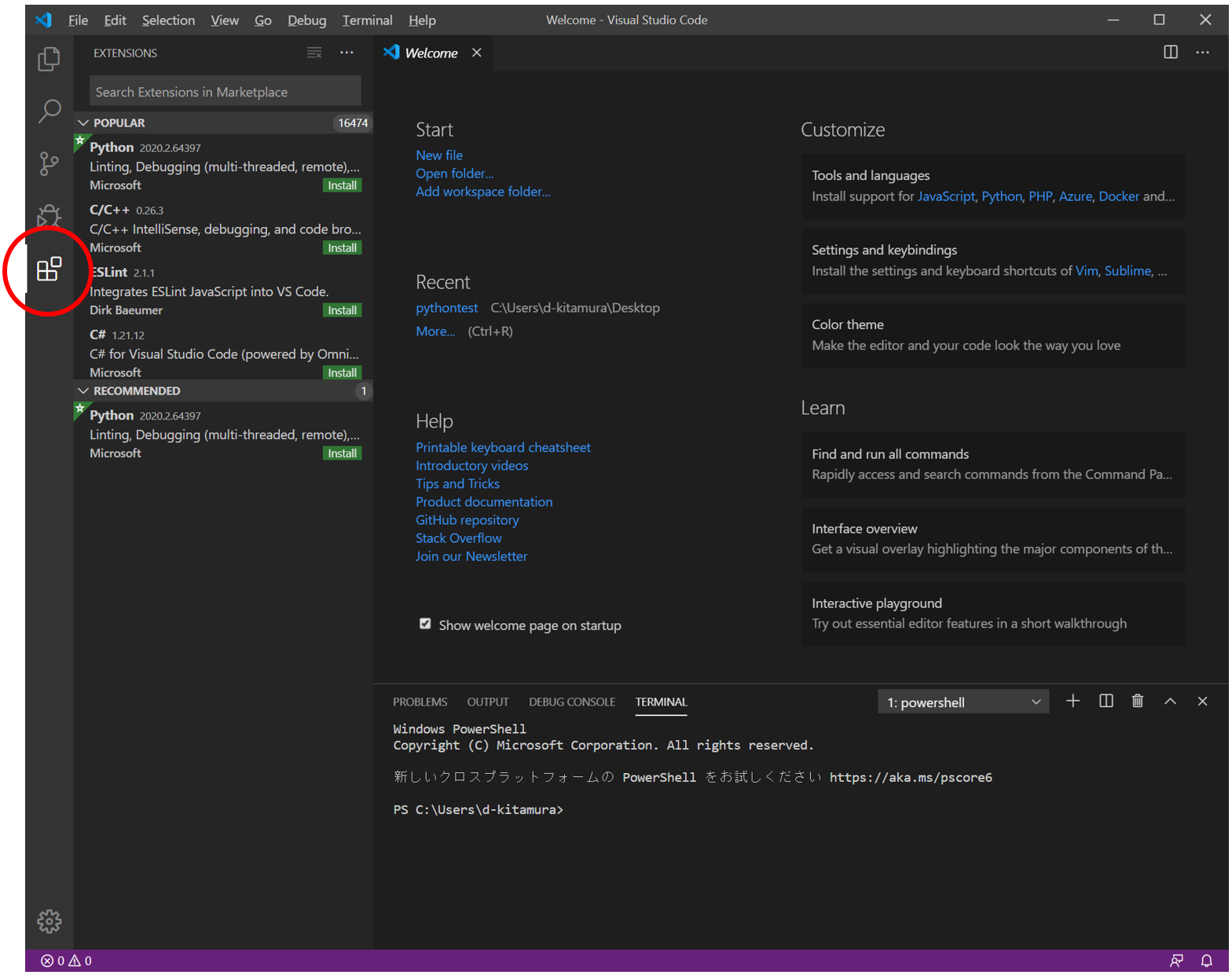This screenshot has width=1232, height=975.
Task: Select the TERMINAL panel tab
Action: tap(661, 702)
